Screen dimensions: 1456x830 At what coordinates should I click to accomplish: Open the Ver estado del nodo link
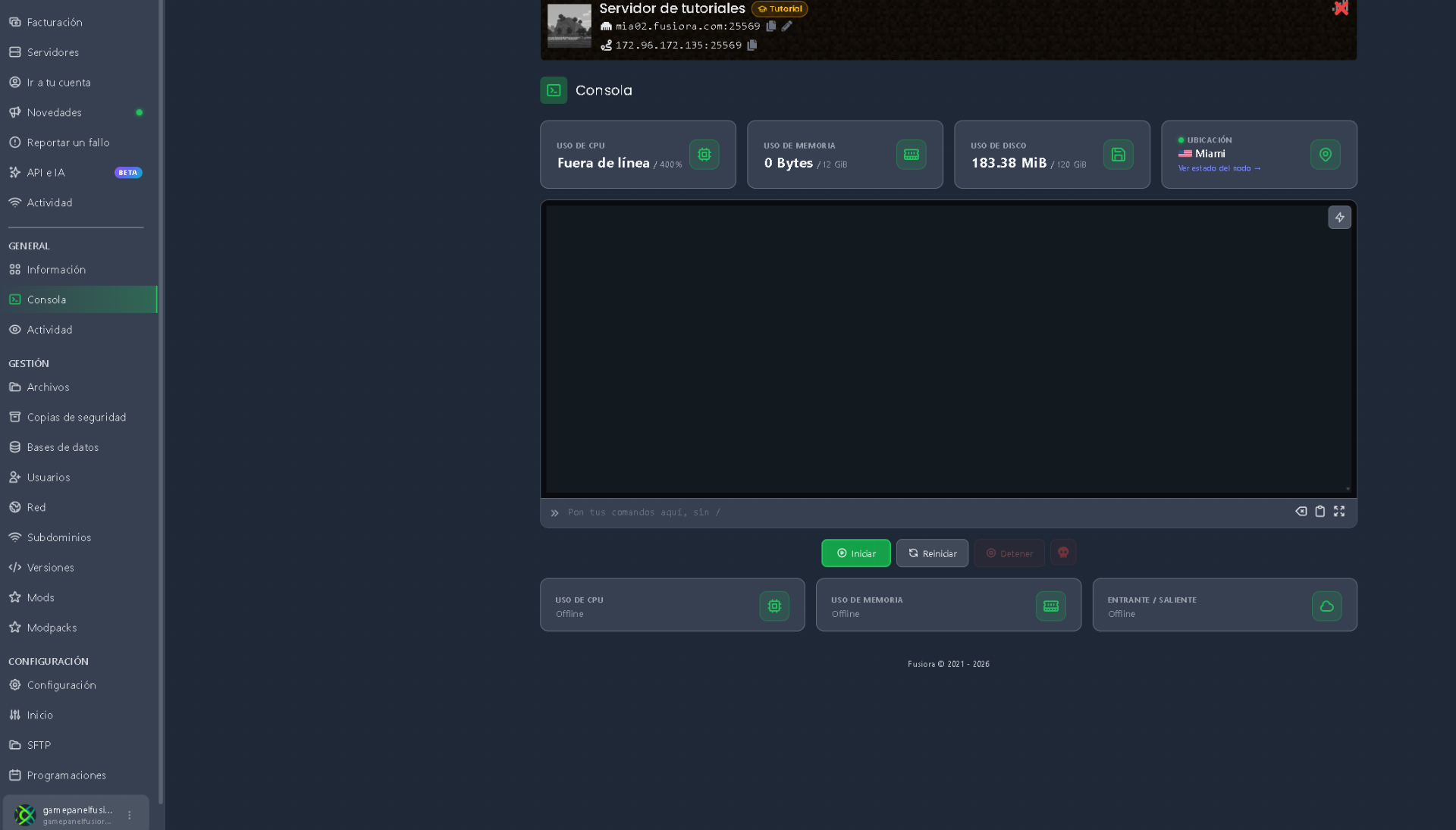(1219, 168)
